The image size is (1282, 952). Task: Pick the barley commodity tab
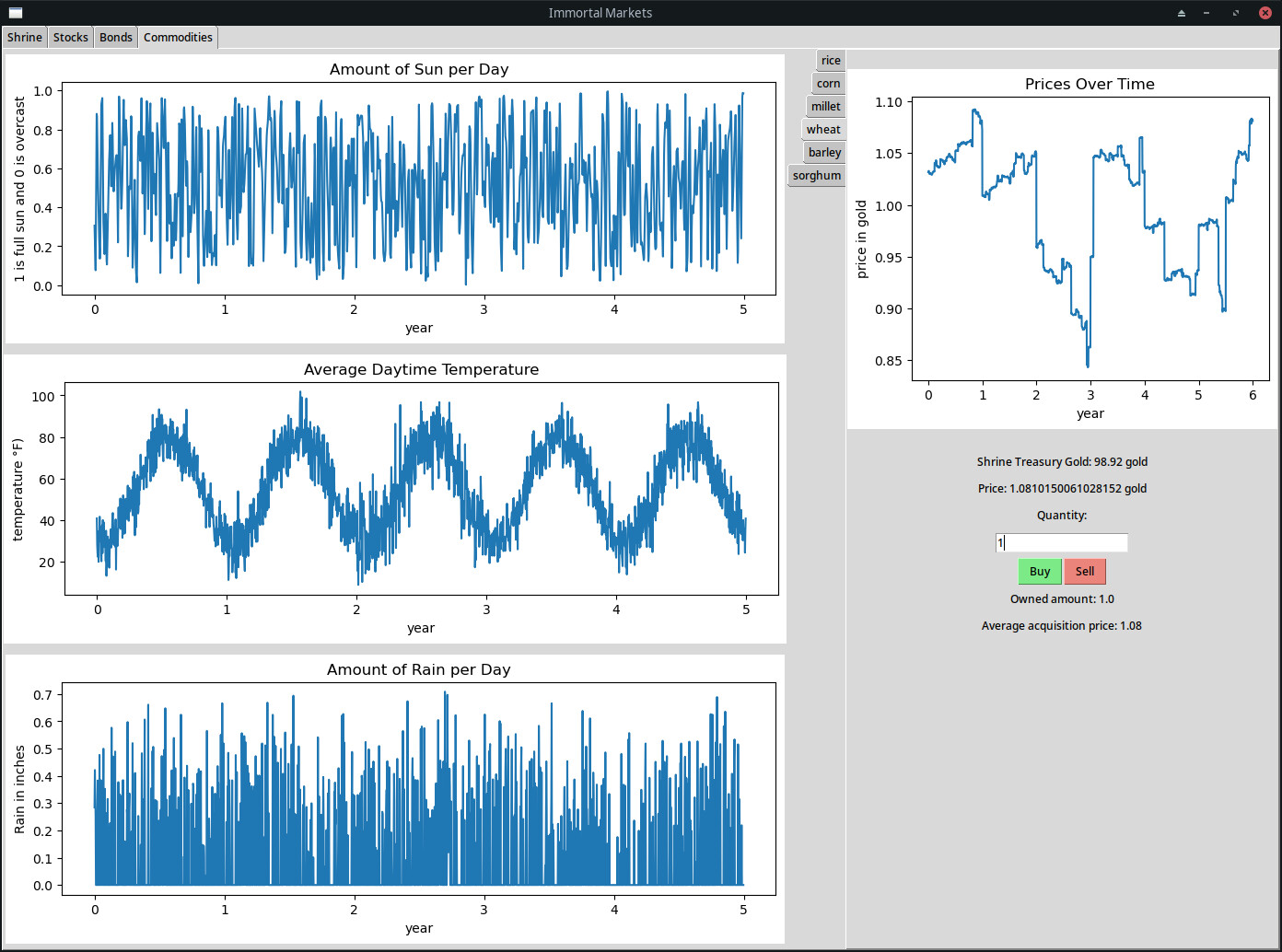tap(824, 153)
